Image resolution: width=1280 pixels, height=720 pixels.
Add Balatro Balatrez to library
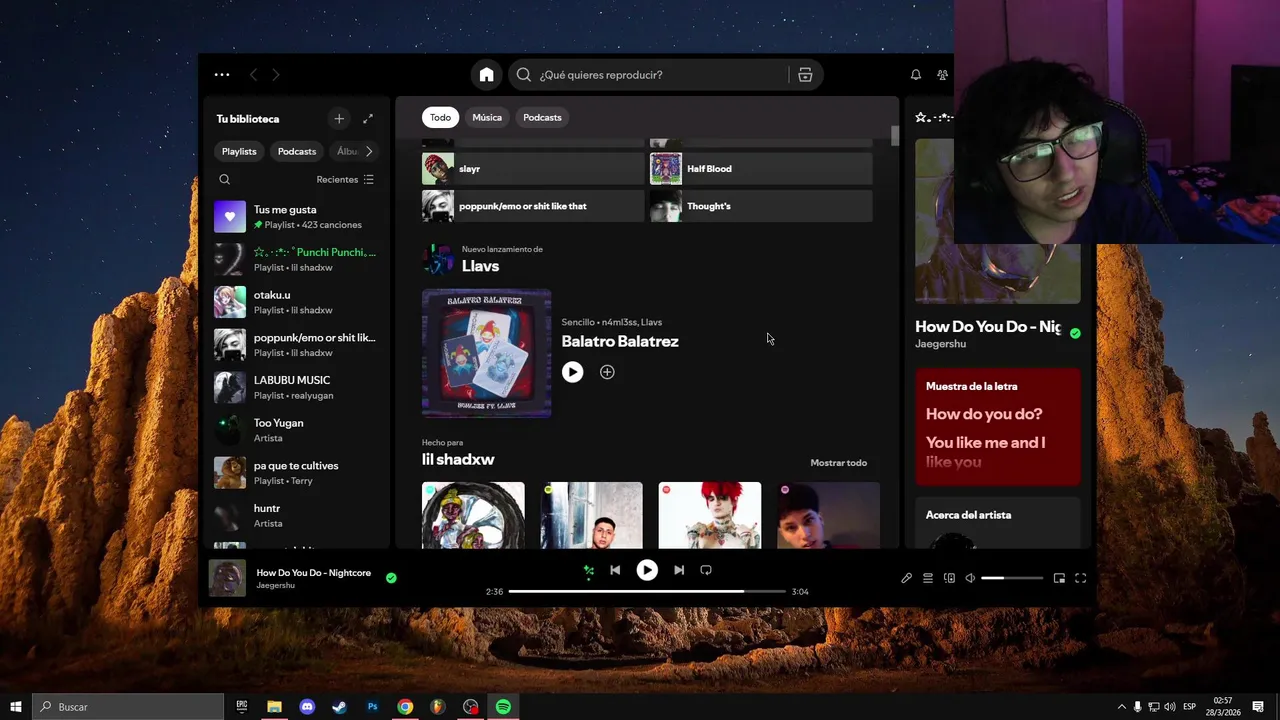pyautogui.click(x=607, y=372)
